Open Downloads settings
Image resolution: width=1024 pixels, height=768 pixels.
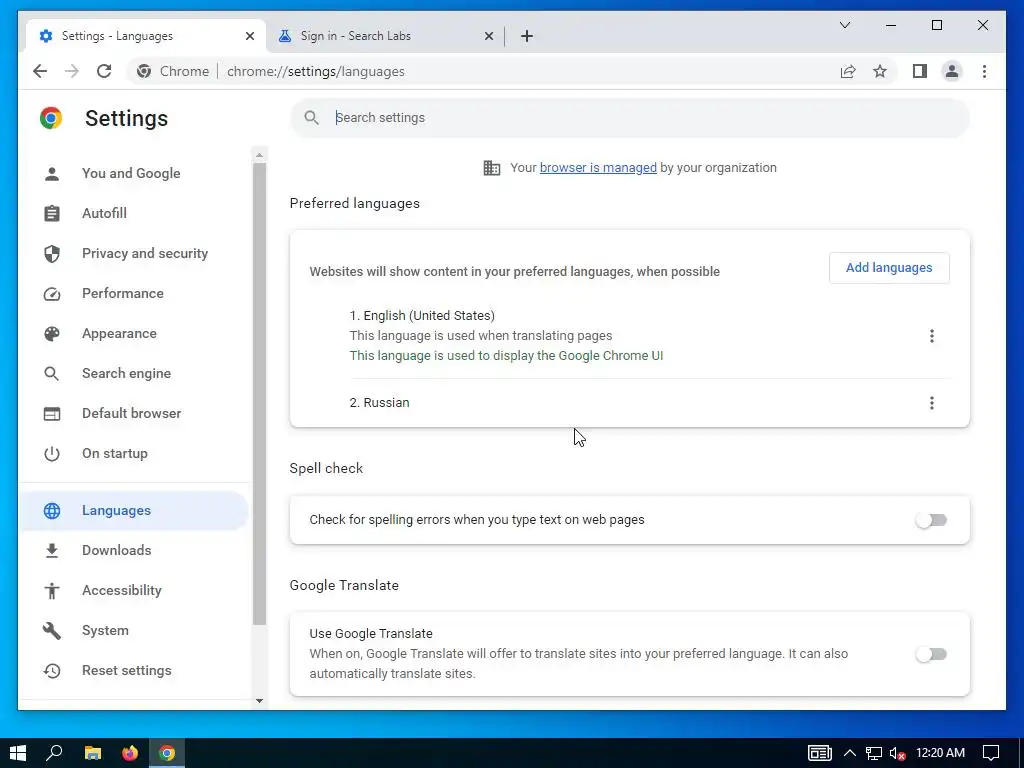click(135, 551)
